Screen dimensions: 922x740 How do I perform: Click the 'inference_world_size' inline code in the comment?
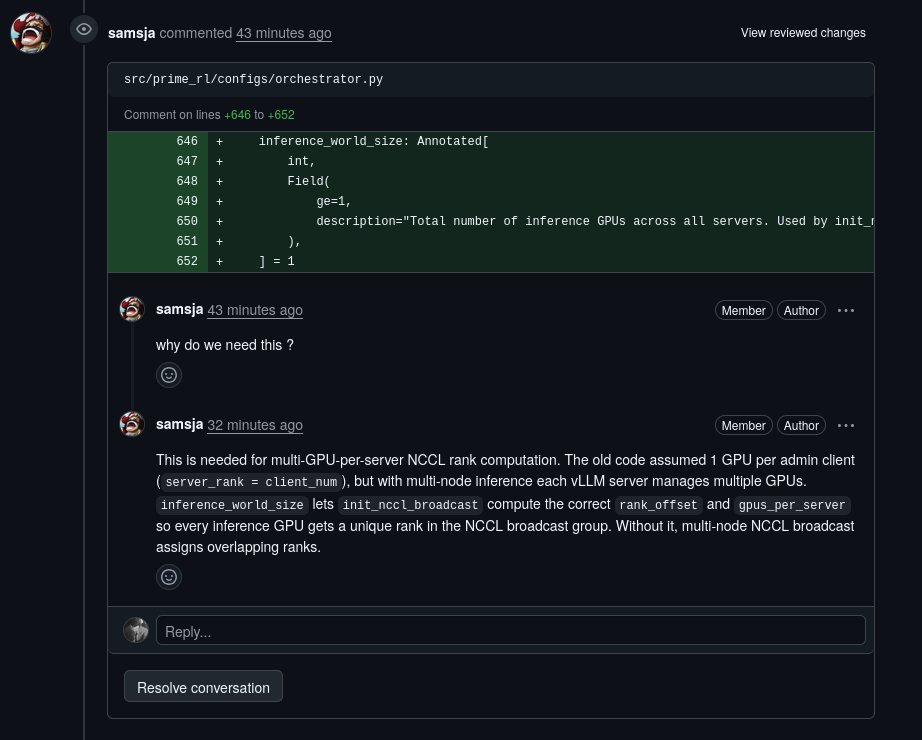(232, 505)
